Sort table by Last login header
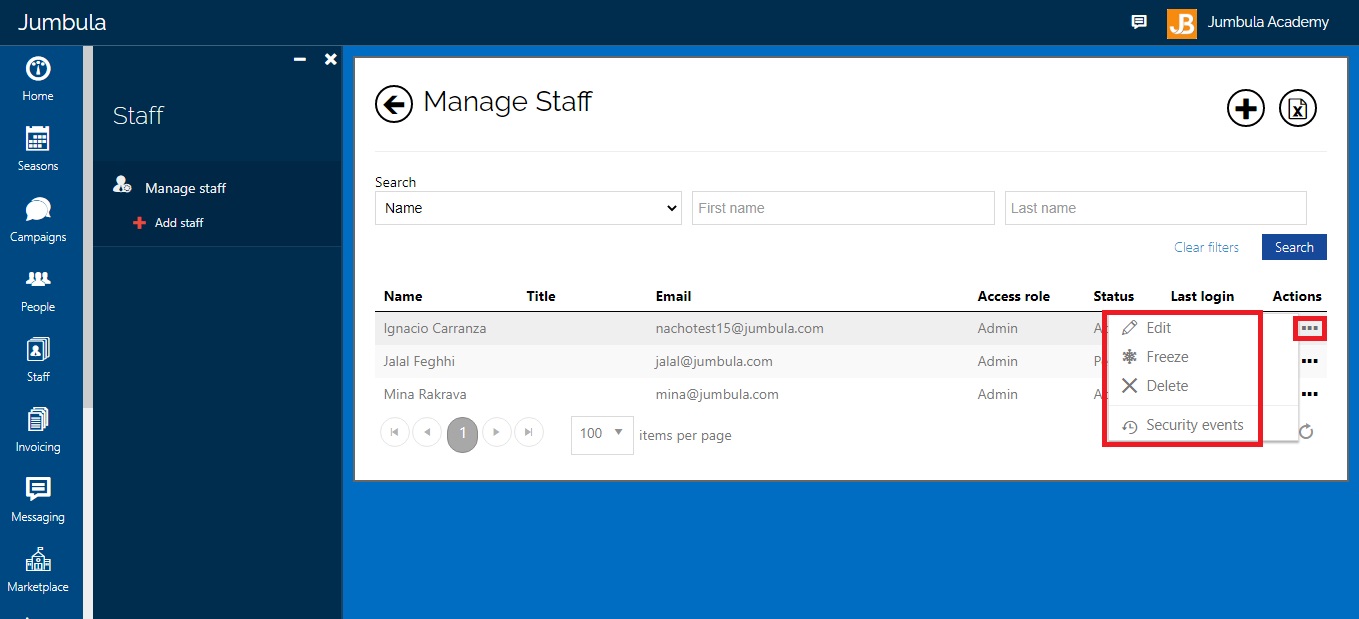 click(1202, 296)
